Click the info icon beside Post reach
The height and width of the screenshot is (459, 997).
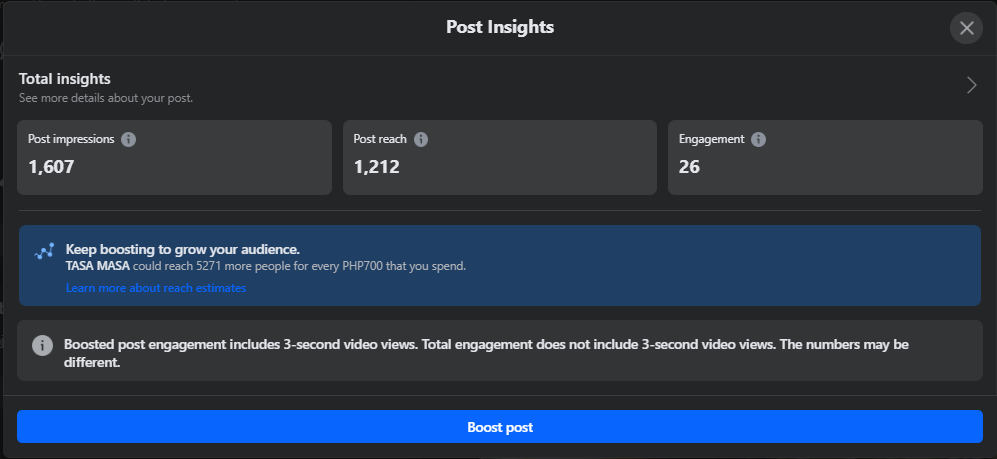421,139
